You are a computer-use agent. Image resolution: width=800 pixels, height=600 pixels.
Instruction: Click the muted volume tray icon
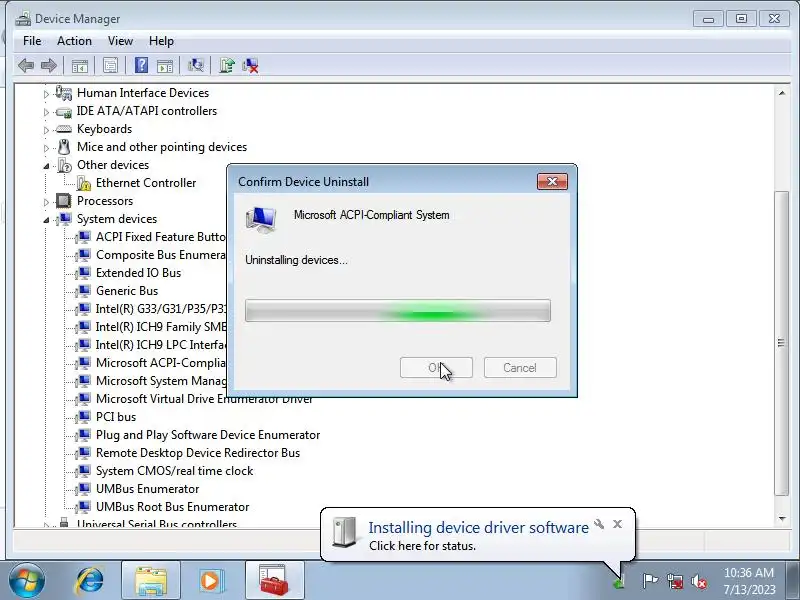699,581
